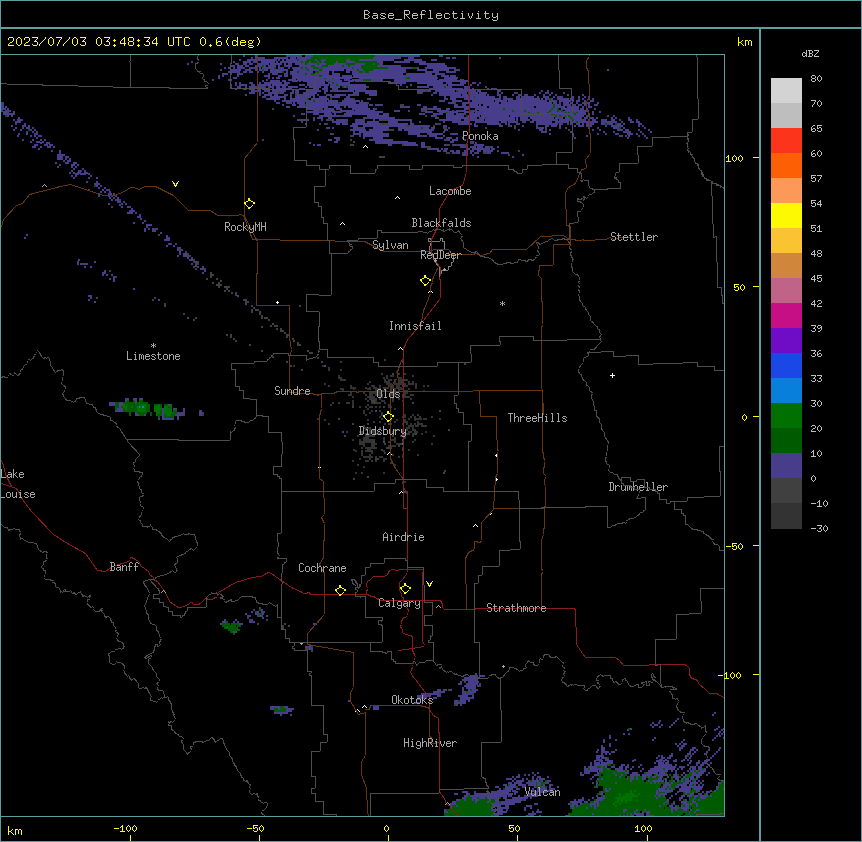Click the Lacombe city label
The image size is (862, 842).
coord(450,191)
